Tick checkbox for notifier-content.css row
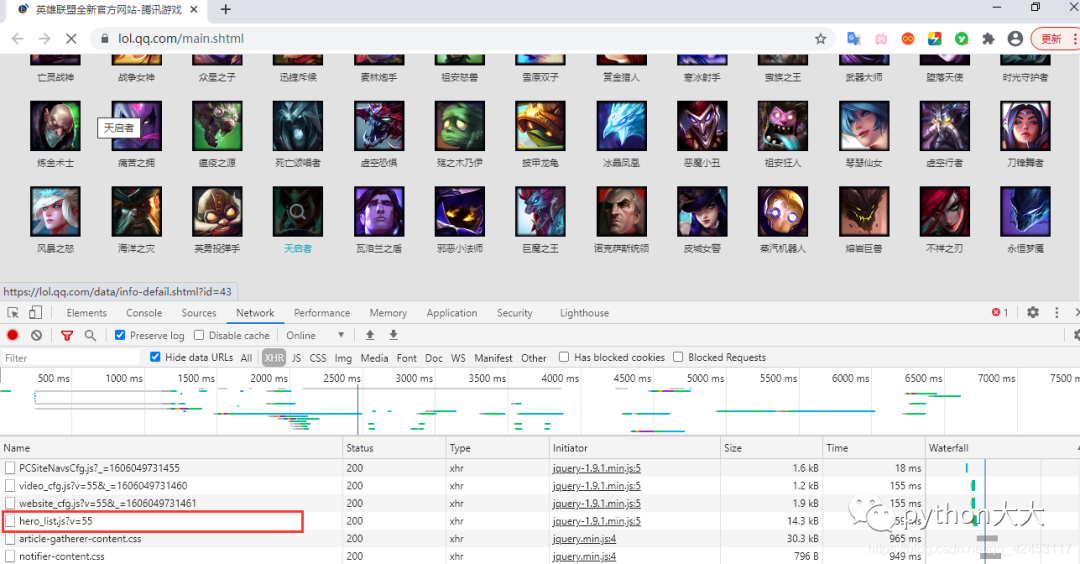The height and width of the screenshot is (564, 1080). [10, 556]
